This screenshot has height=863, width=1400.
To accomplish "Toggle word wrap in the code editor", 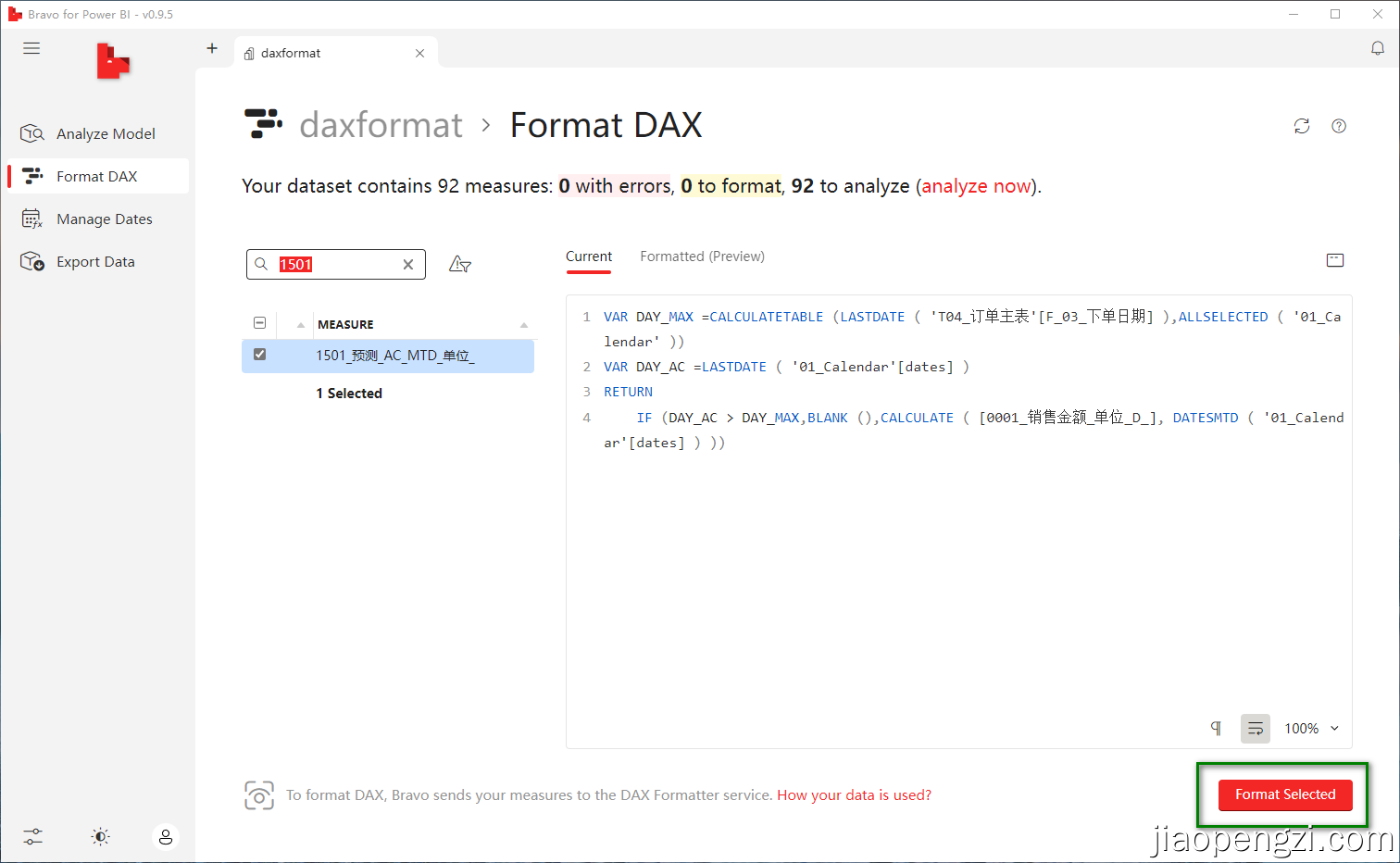I will pos(1256,729).
